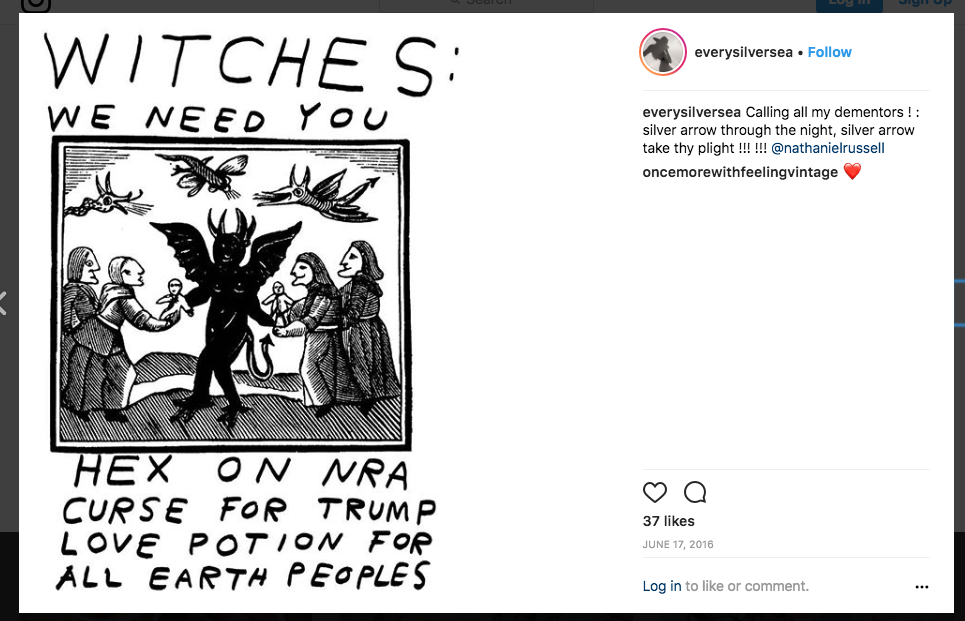Viewport: 965px width, 621px height.
Task: Click the Instagram logo in the header
Action: (x=36, y=4)
